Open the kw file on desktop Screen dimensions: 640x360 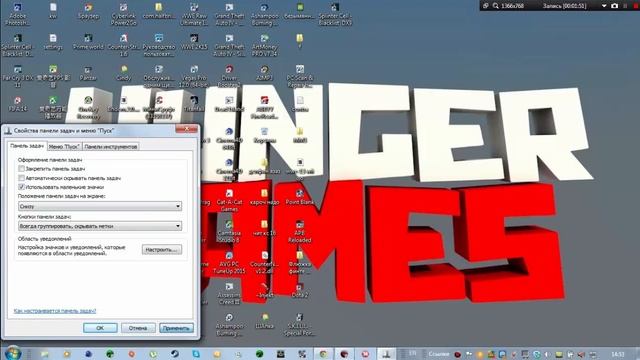click(x=53, y=11)
